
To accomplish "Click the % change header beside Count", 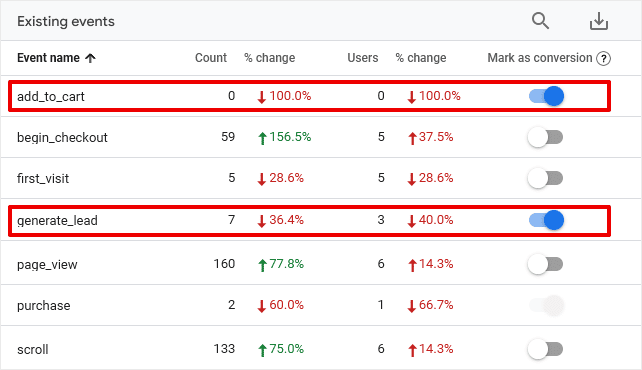I will coord(269,58).
